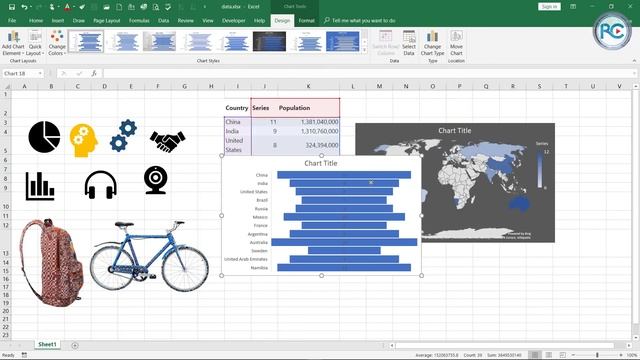This screenshot has width=640, height=360.
Task: Open the Sheet1 tab
Action: click(x=47, y=344)
